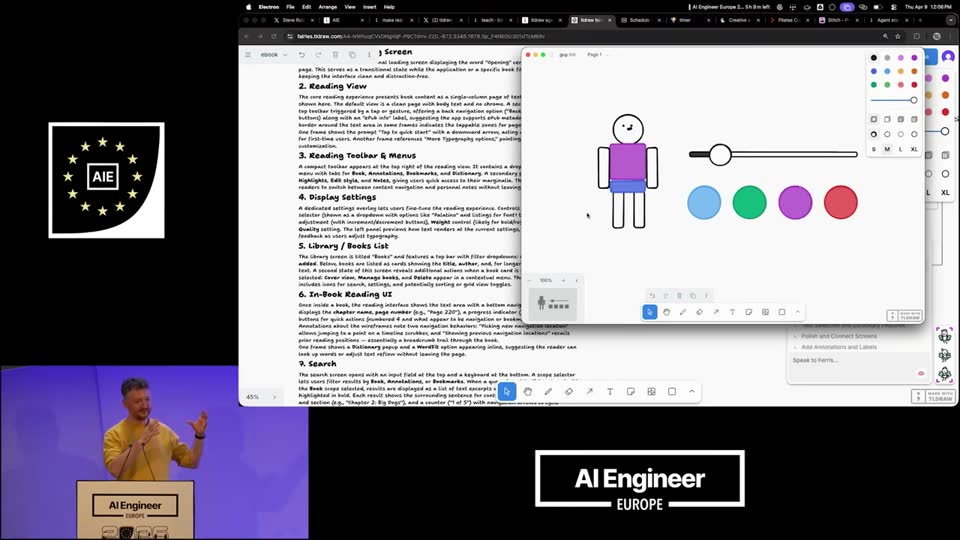Duplicate selection in guy.tldr window

point(692,296)
